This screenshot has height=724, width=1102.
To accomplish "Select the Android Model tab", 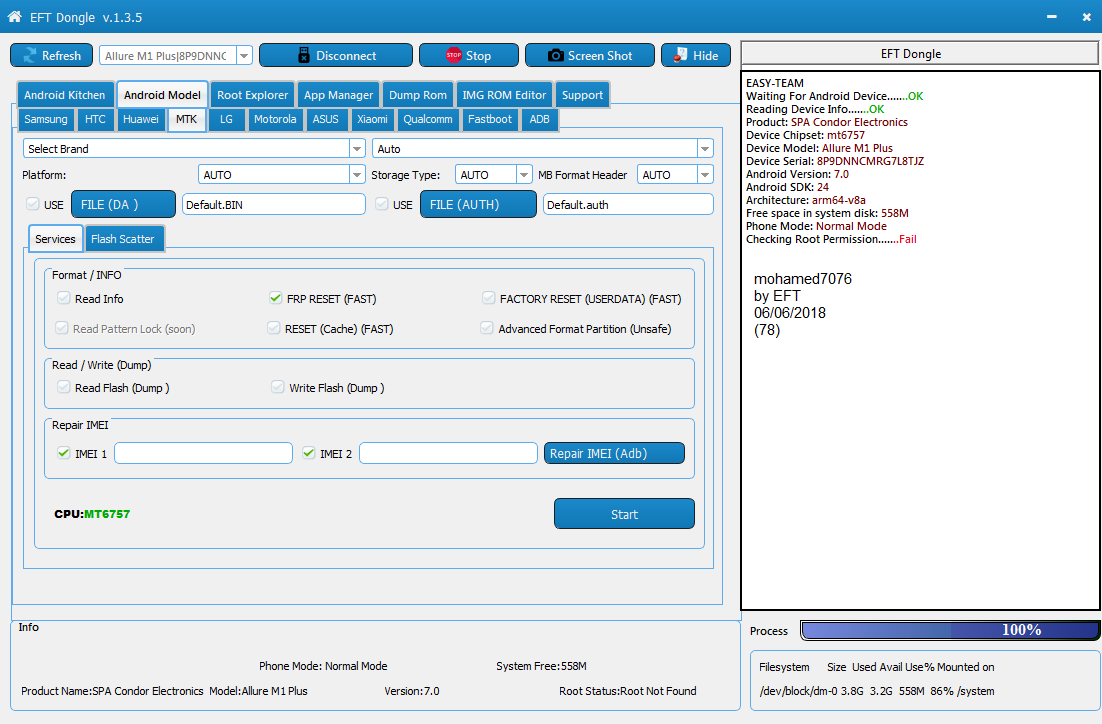I will coord(162,95).
